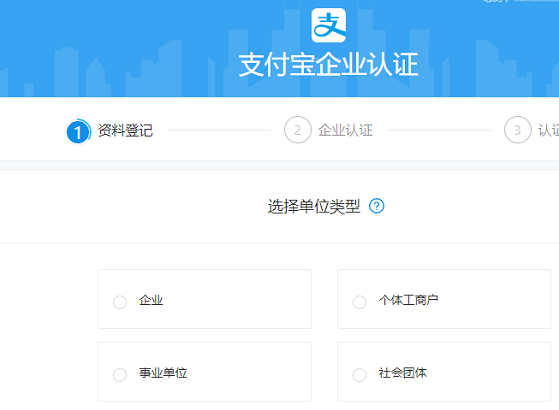This screenshot has width=559, height=410.
Task: Choose the 事业单位 radio button
Action: pos(120,375)
